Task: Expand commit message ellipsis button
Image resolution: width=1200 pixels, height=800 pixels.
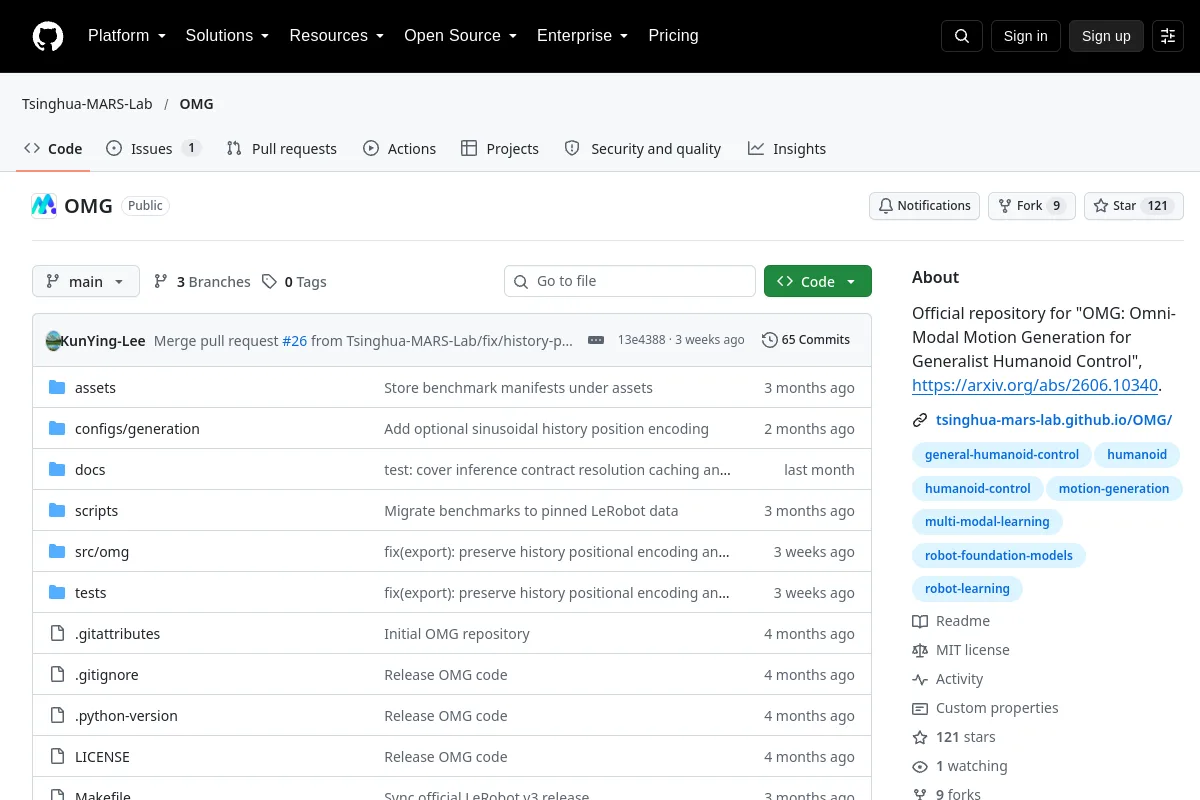Action: click(596, 340)
